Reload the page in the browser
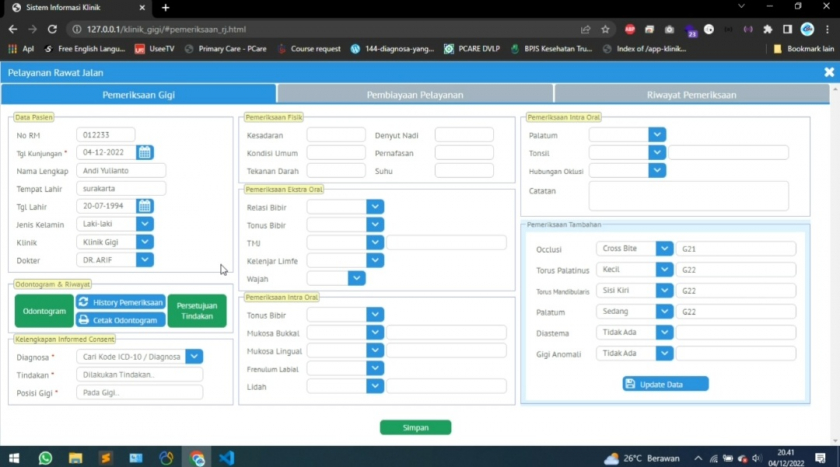The height and width of the screenshot is (467, 840). [x=52, y=30]
